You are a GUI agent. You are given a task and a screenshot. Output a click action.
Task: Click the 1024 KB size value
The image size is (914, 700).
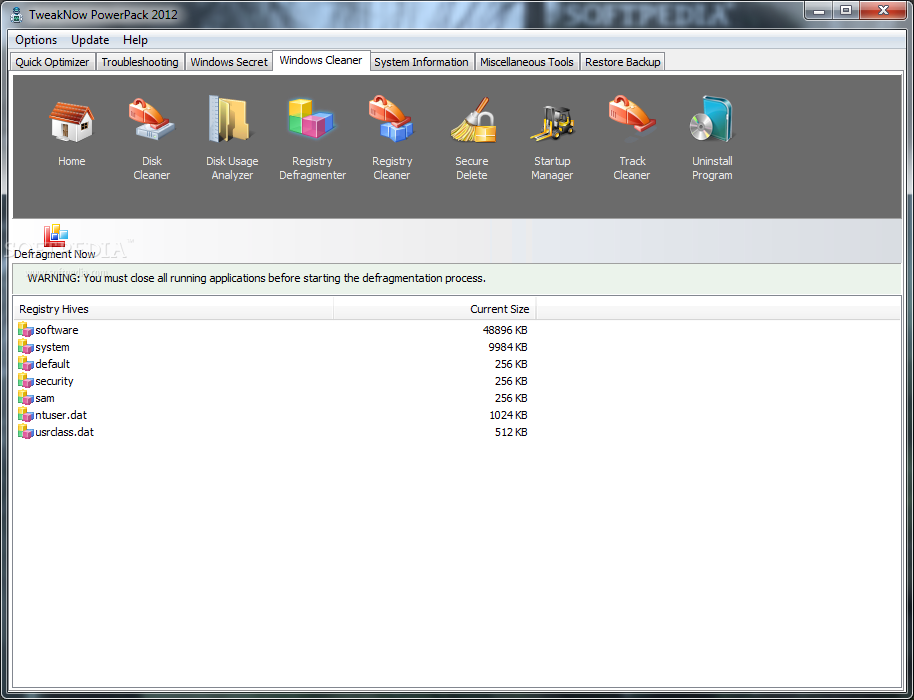508,415
